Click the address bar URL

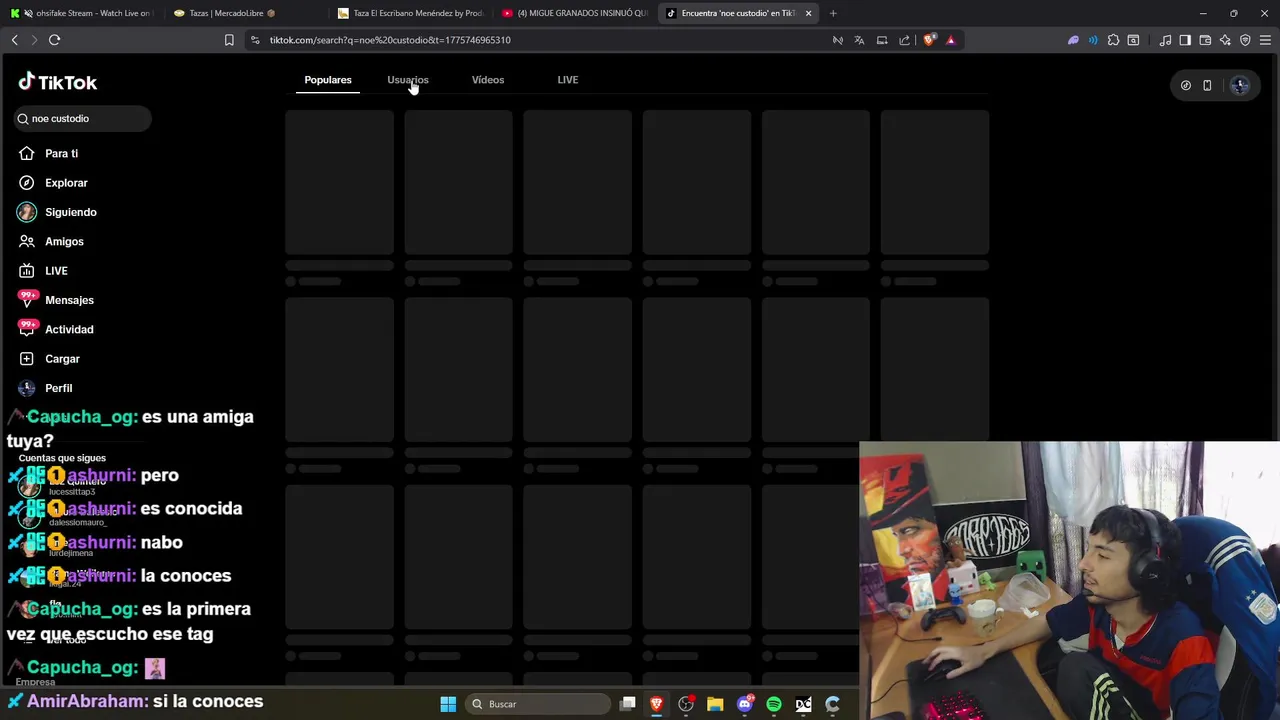pyautogui.click(x=390, y=40)
